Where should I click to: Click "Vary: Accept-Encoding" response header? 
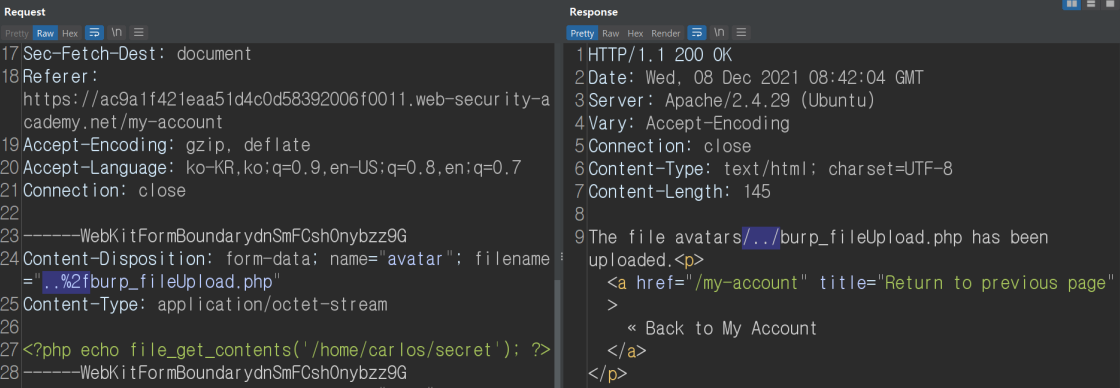[689, 124]
